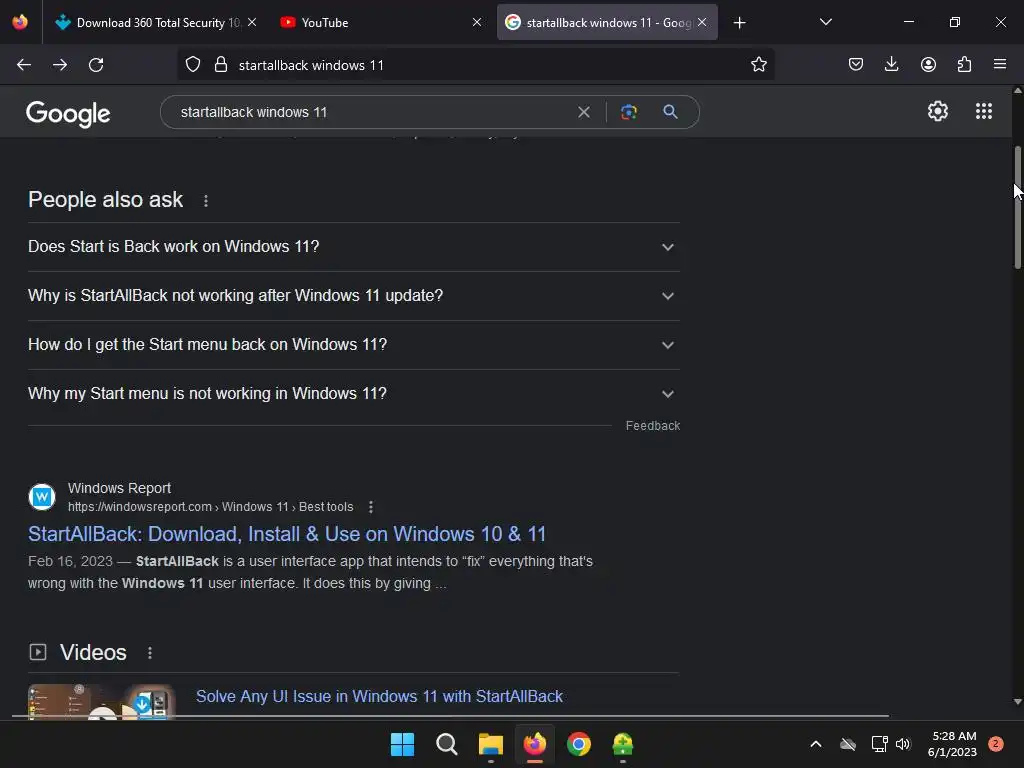The height and width of the screenshot is (768, 1024).
Task: Focus the Firefox address bar
Action: click(477, 65)
